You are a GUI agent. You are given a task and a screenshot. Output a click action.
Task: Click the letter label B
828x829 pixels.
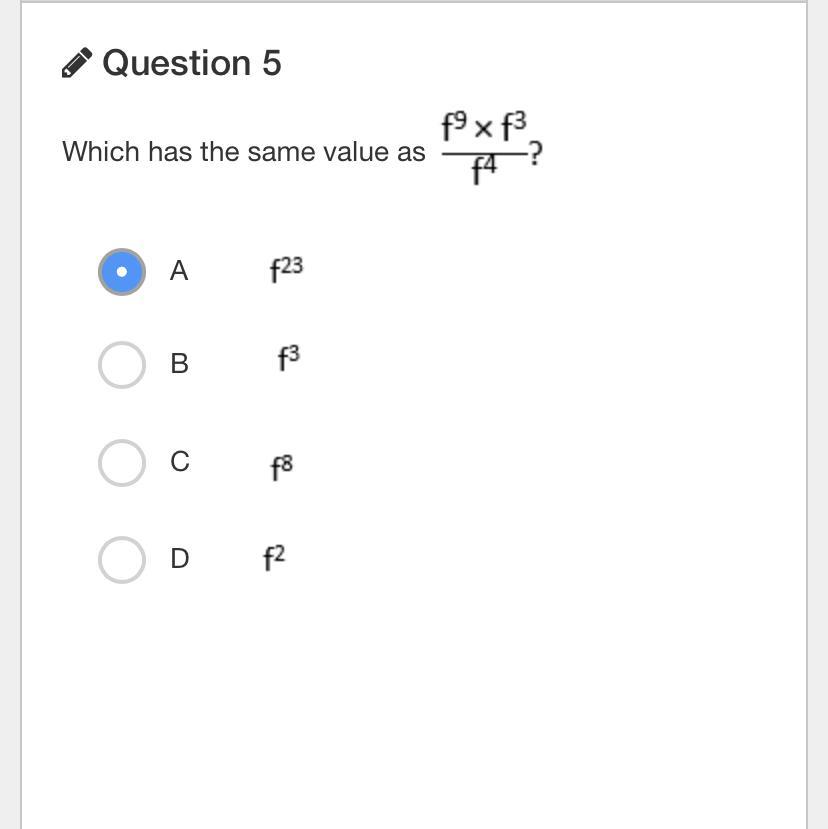(179, 364)
